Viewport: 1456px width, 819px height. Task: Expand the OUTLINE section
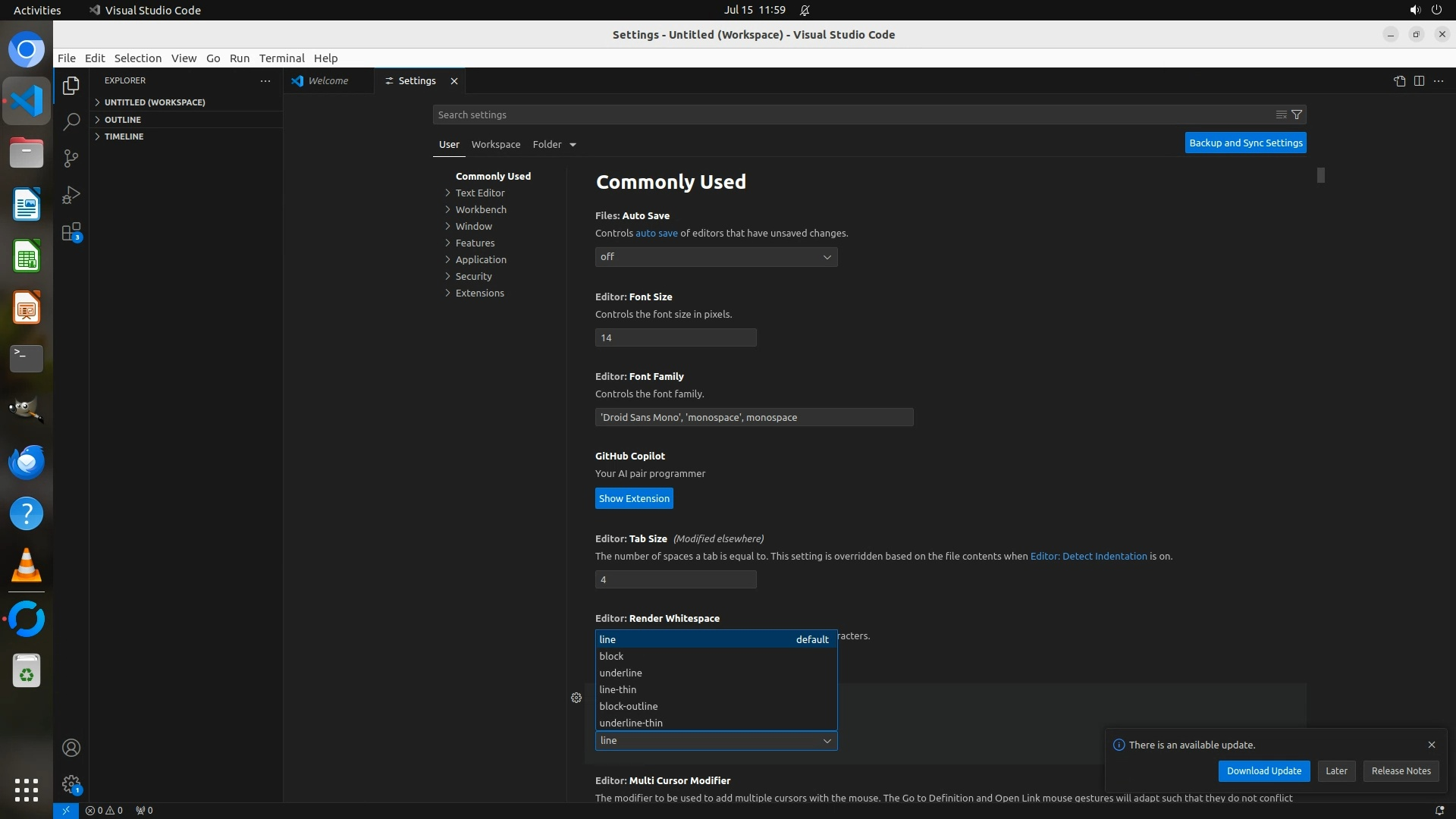click(122, 120)
